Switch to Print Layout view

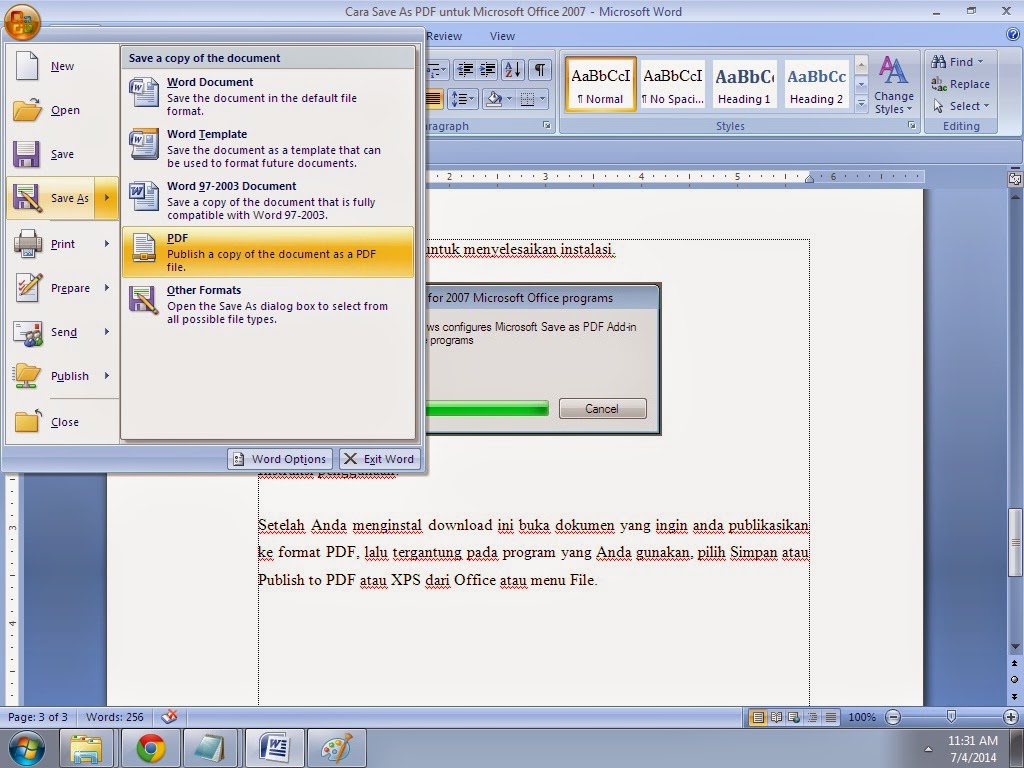coord(758,717)
